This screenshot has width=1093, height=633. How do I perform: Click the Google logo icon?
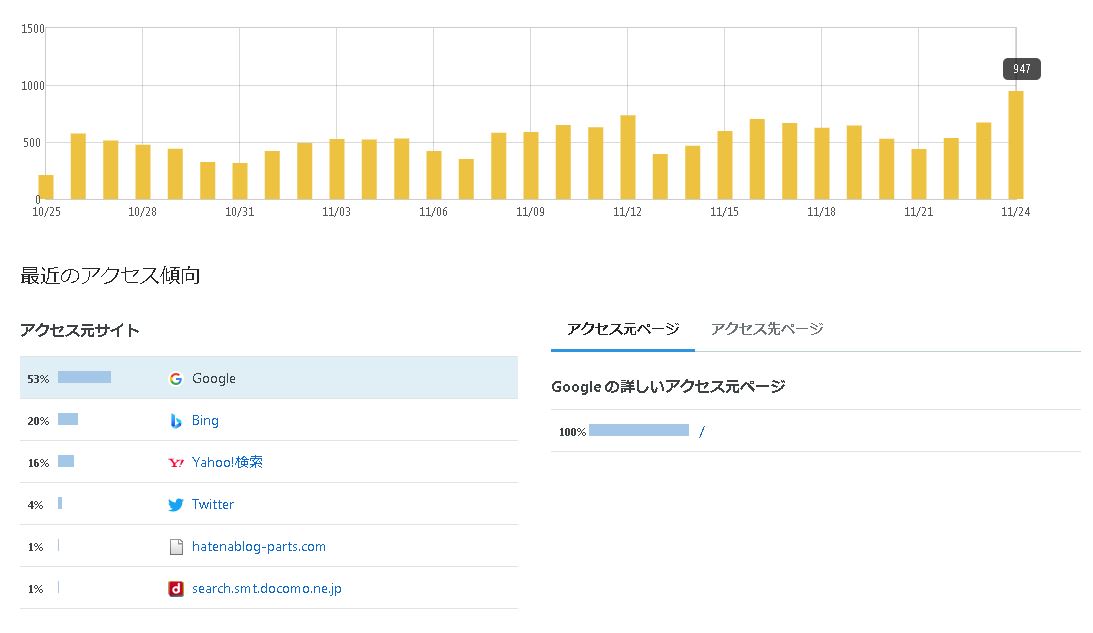coord(176,379)
